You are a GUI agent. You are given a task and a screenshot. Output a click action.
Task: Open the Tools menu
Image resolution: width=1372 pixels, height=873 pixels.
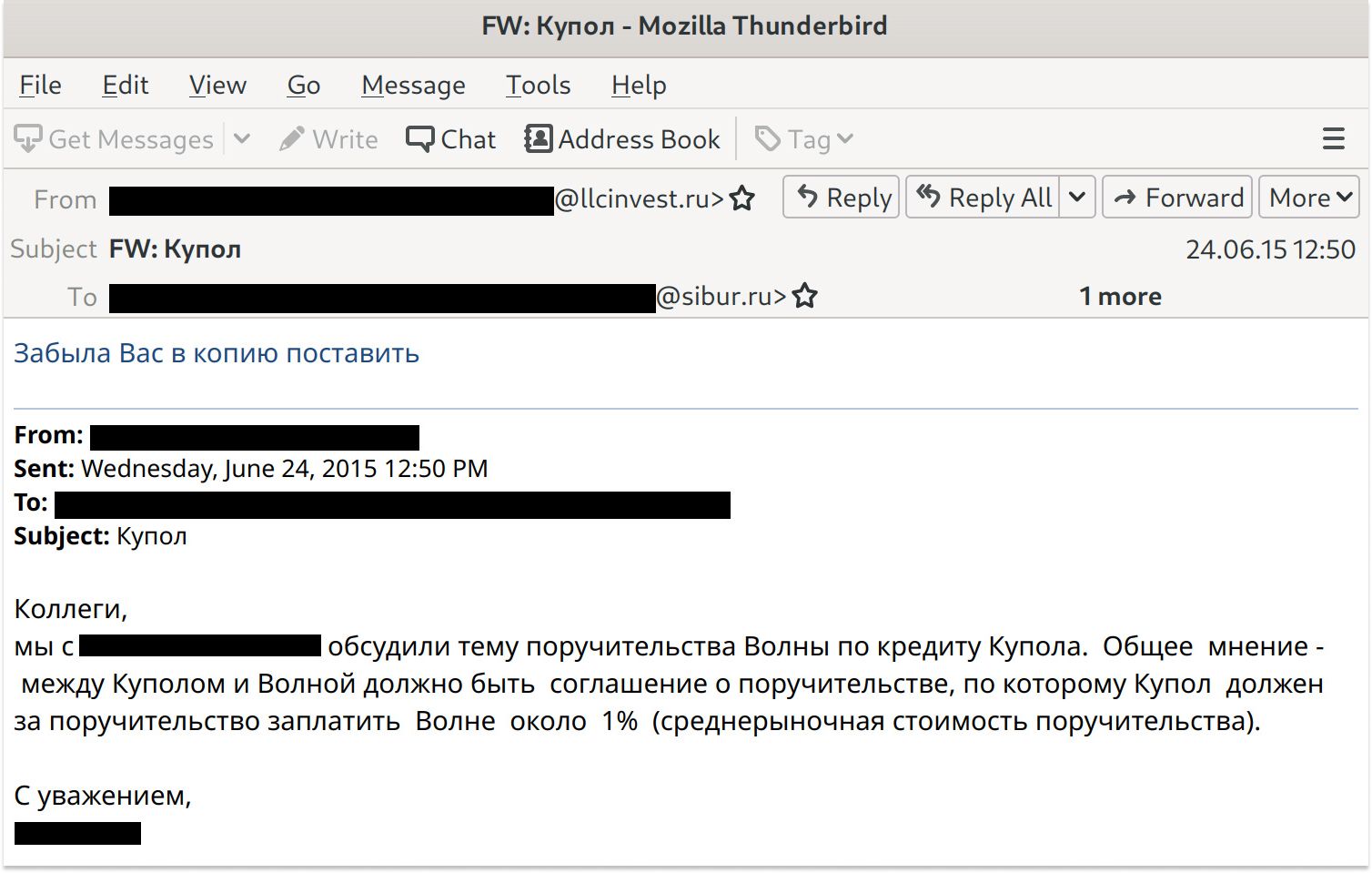click(x=538, y=85)
